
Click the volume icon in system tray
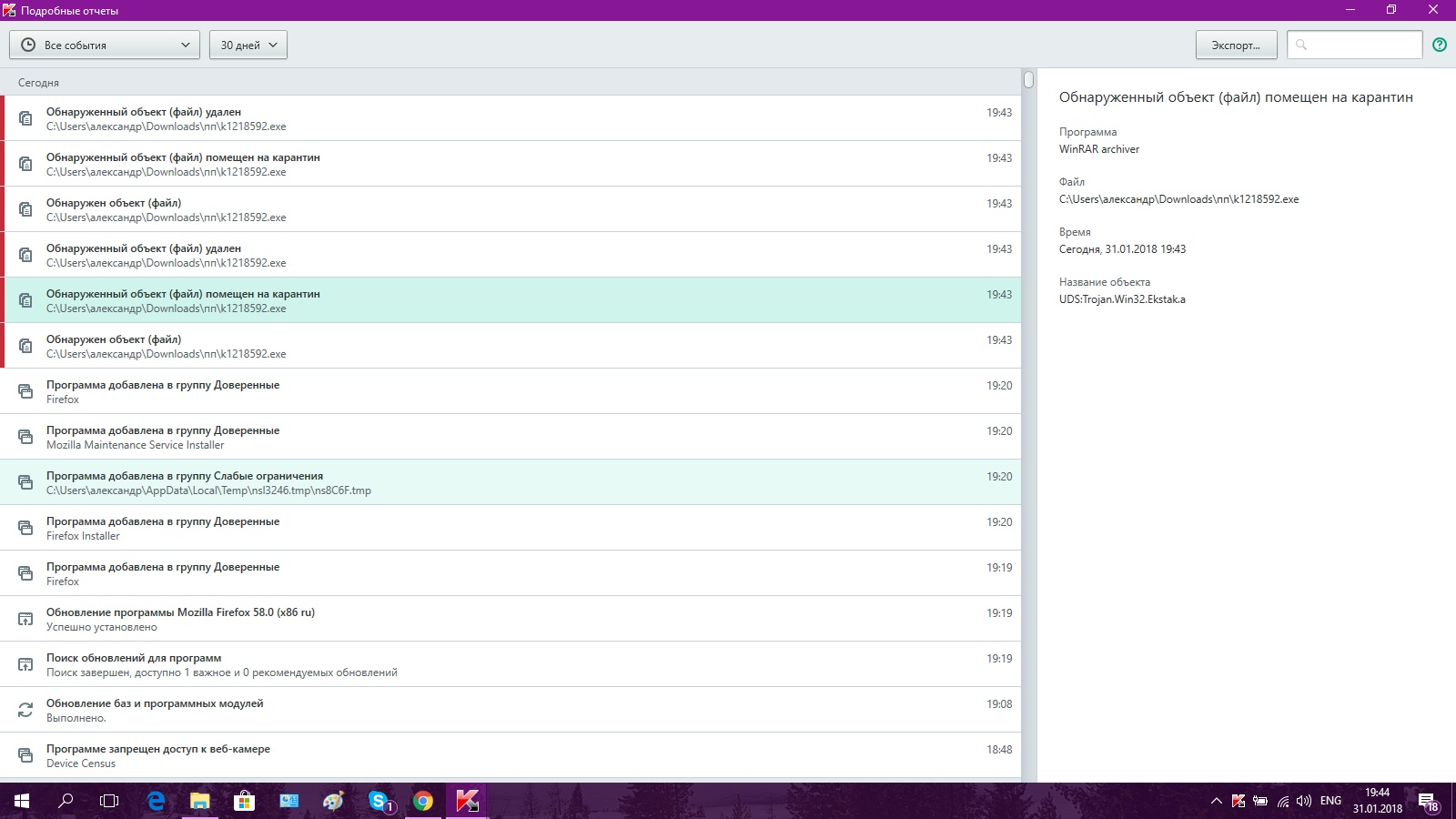[x=1303, y=801]
